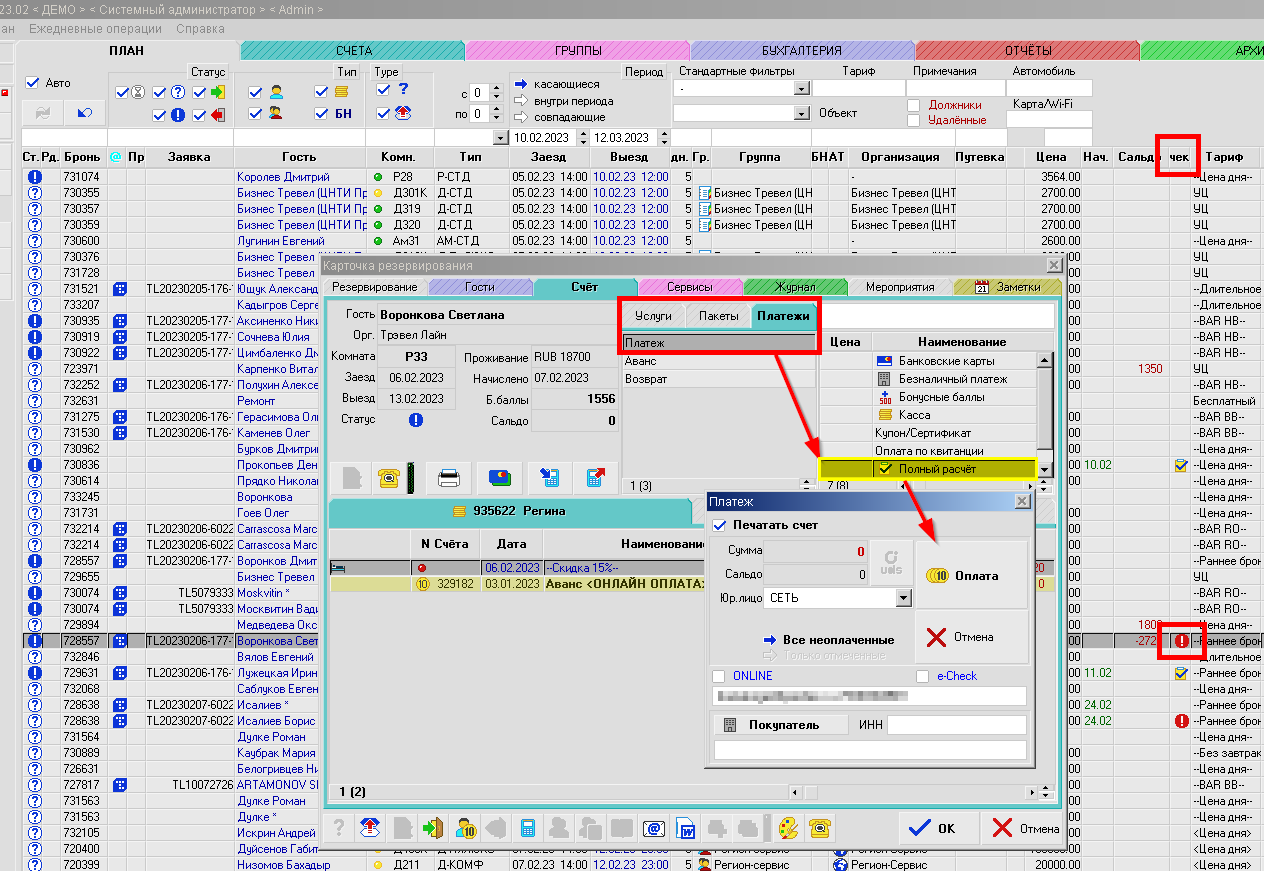Click the calculator icon in bottom toolbar
1264x871 pixels.
click(528, 828)
